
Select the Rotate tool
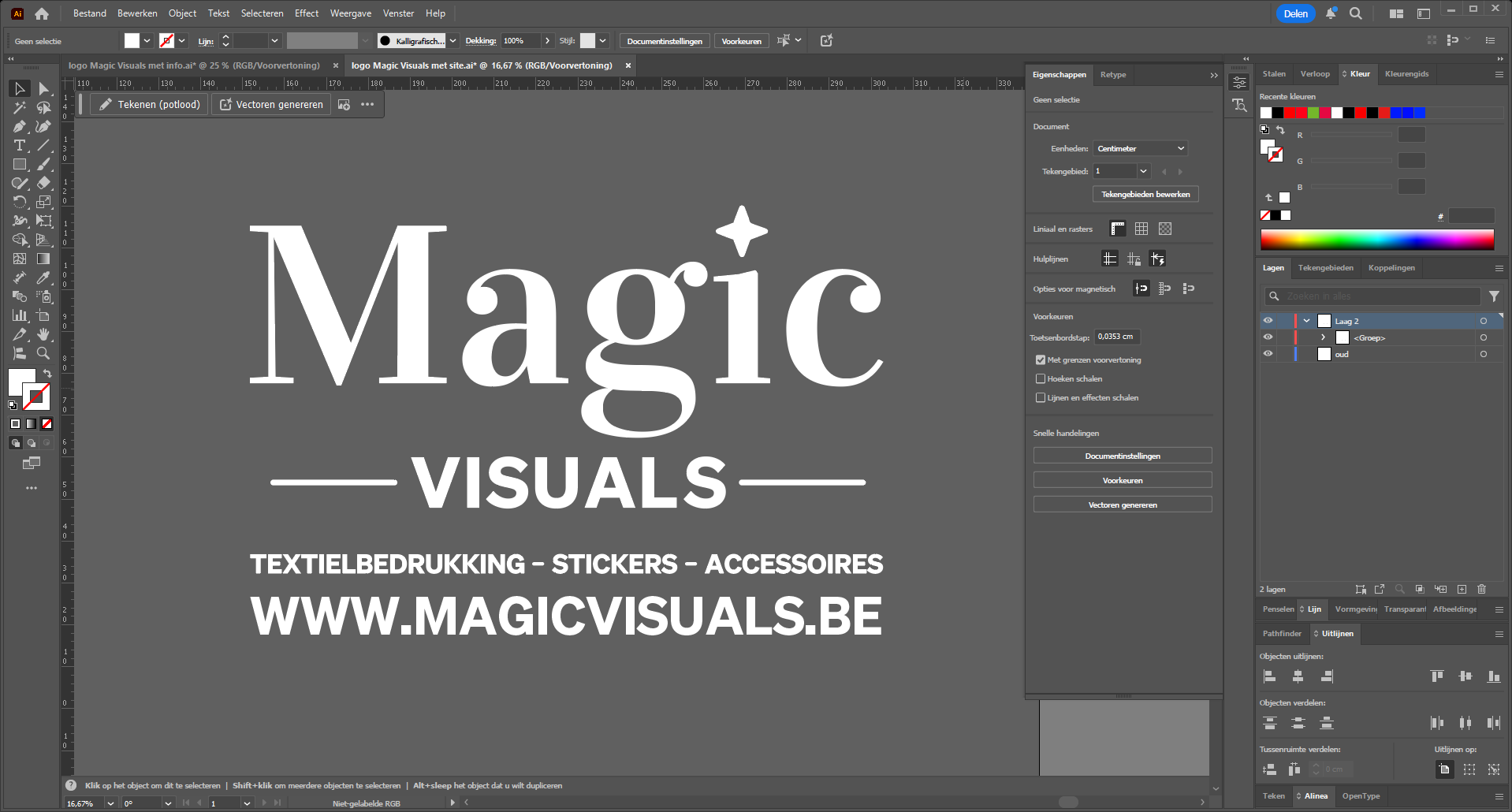[x=20, y=203]
